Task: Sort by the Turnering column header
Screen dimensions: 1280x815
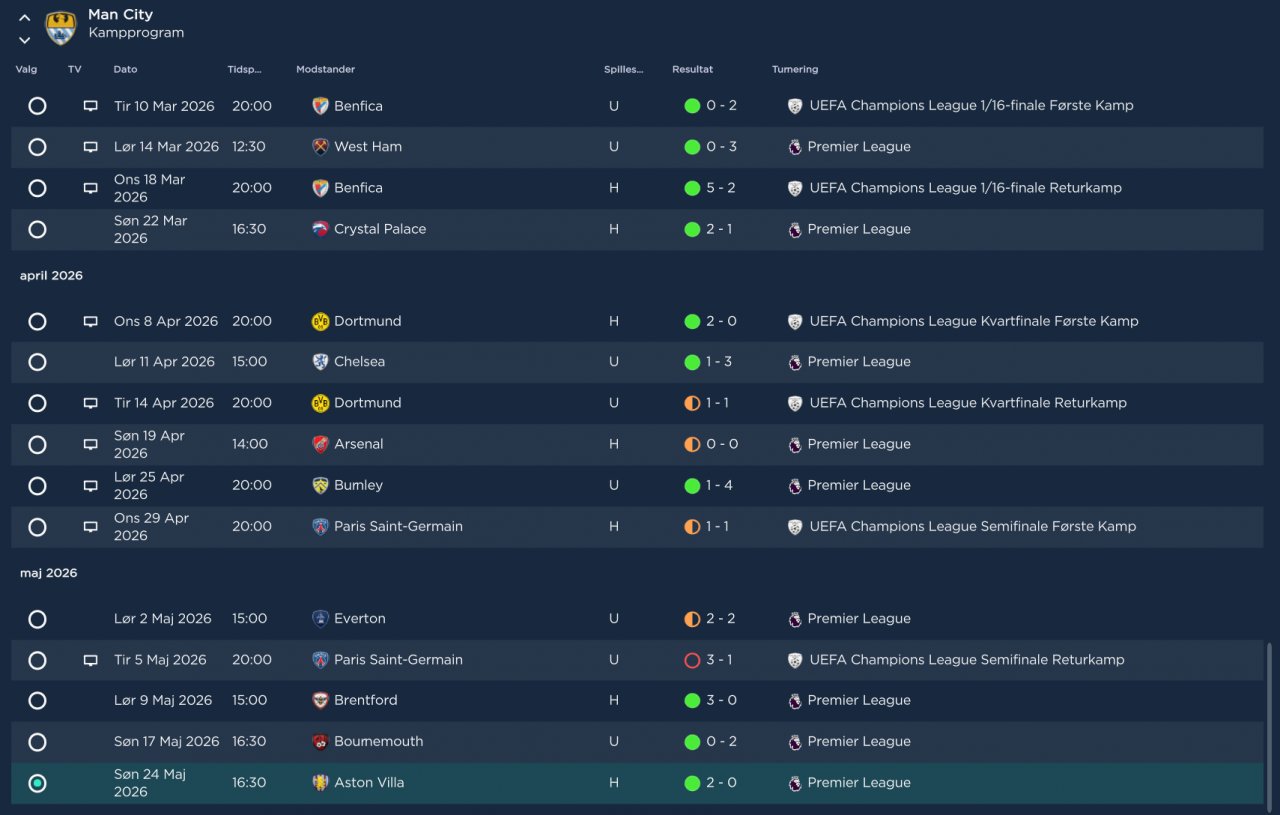Action: 795,70
